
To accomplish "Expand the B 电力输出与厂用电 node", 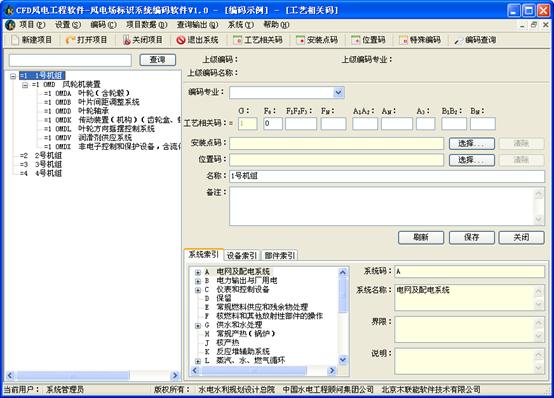I will [198, 281].
